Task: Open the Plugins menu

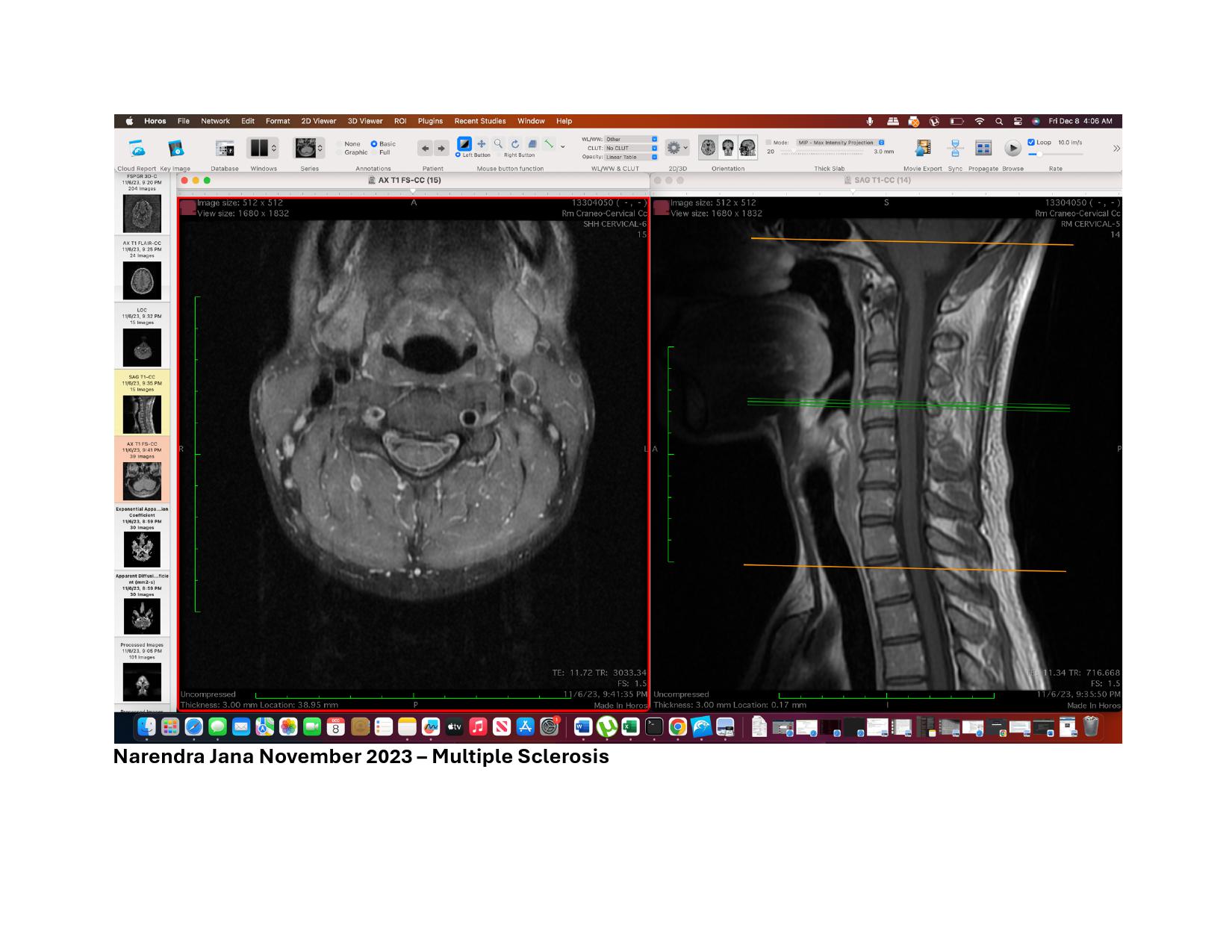Action: tap(430, 121)
